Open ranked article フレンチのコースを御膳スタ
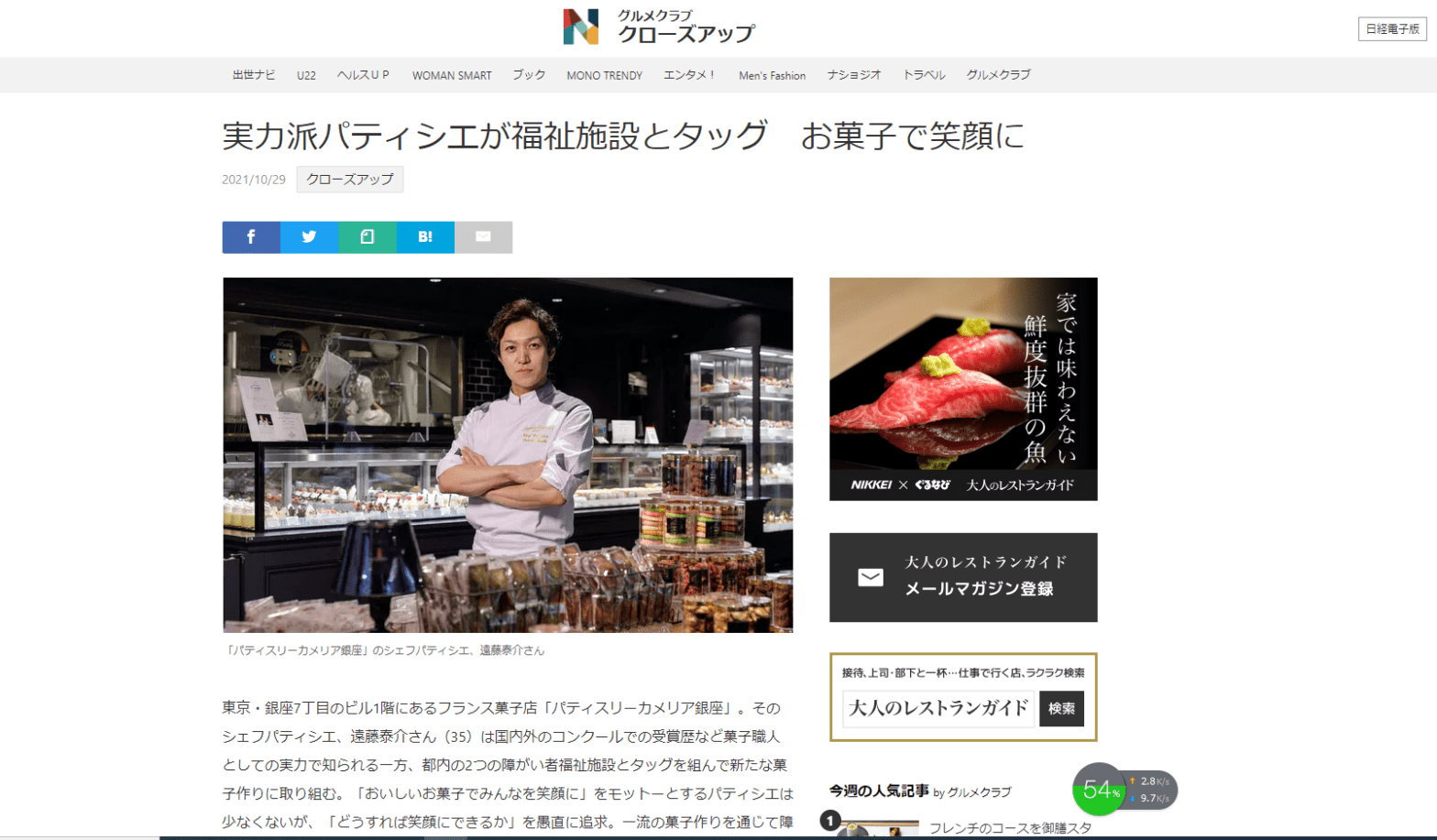This screenshot has width=1437, height=840. tap(1011, 828)
